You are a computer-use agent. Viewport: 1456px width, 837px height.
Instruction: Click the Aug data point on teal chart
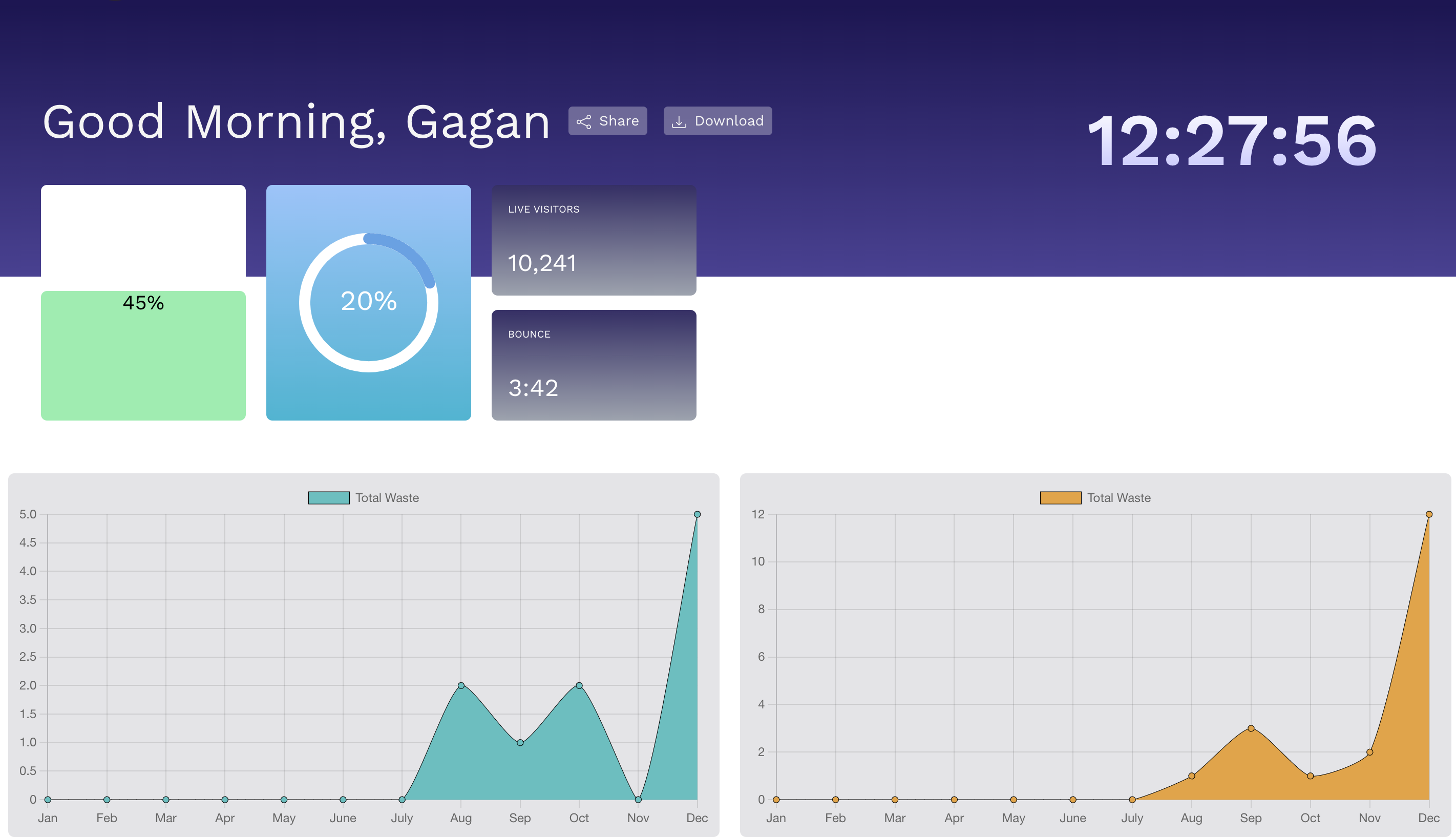tap(461, 685)
